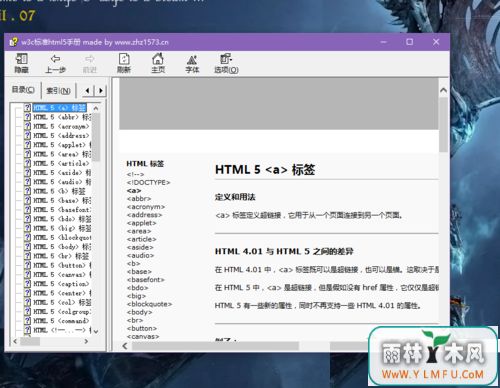Screen dimensions: 500x388
Task: Switch to the 目录(C) contents tab
Action: click(x=23, y=90)
